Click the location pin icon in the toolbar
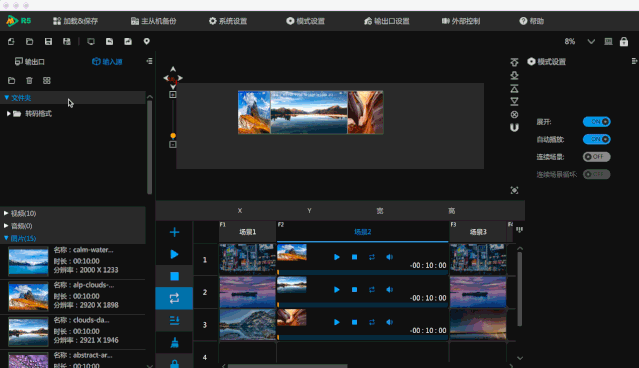 (x=147, y=42)
